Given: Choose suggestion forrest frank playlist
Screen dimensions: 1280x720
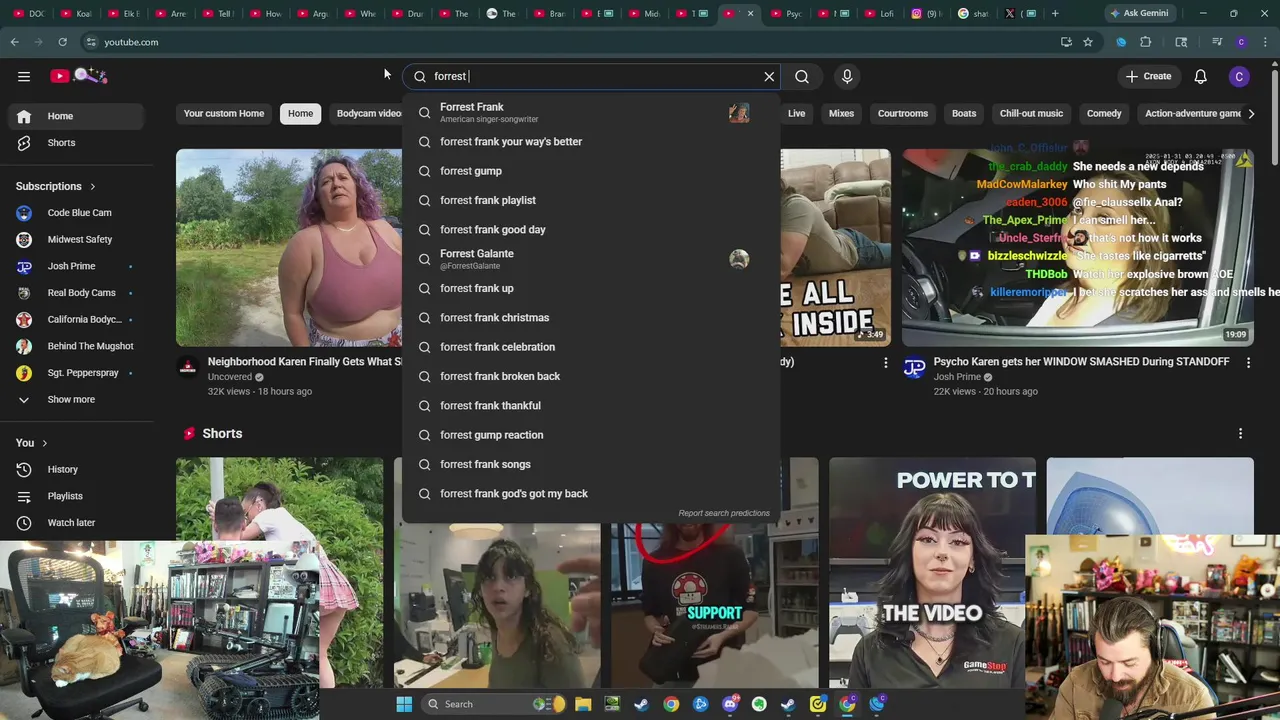Looking at the screenshot, I should pyautogui.click(x=590, y=200).
